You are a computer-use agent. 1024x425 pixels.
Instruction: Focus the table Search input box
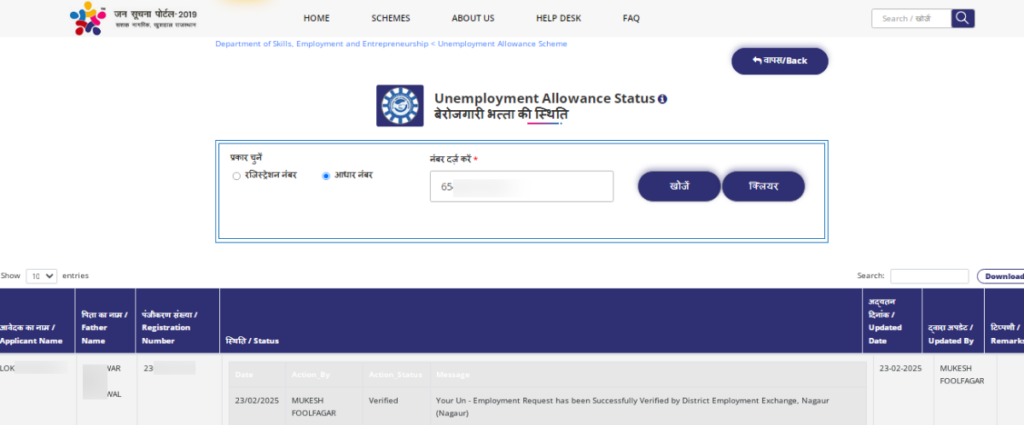[929, 276]
